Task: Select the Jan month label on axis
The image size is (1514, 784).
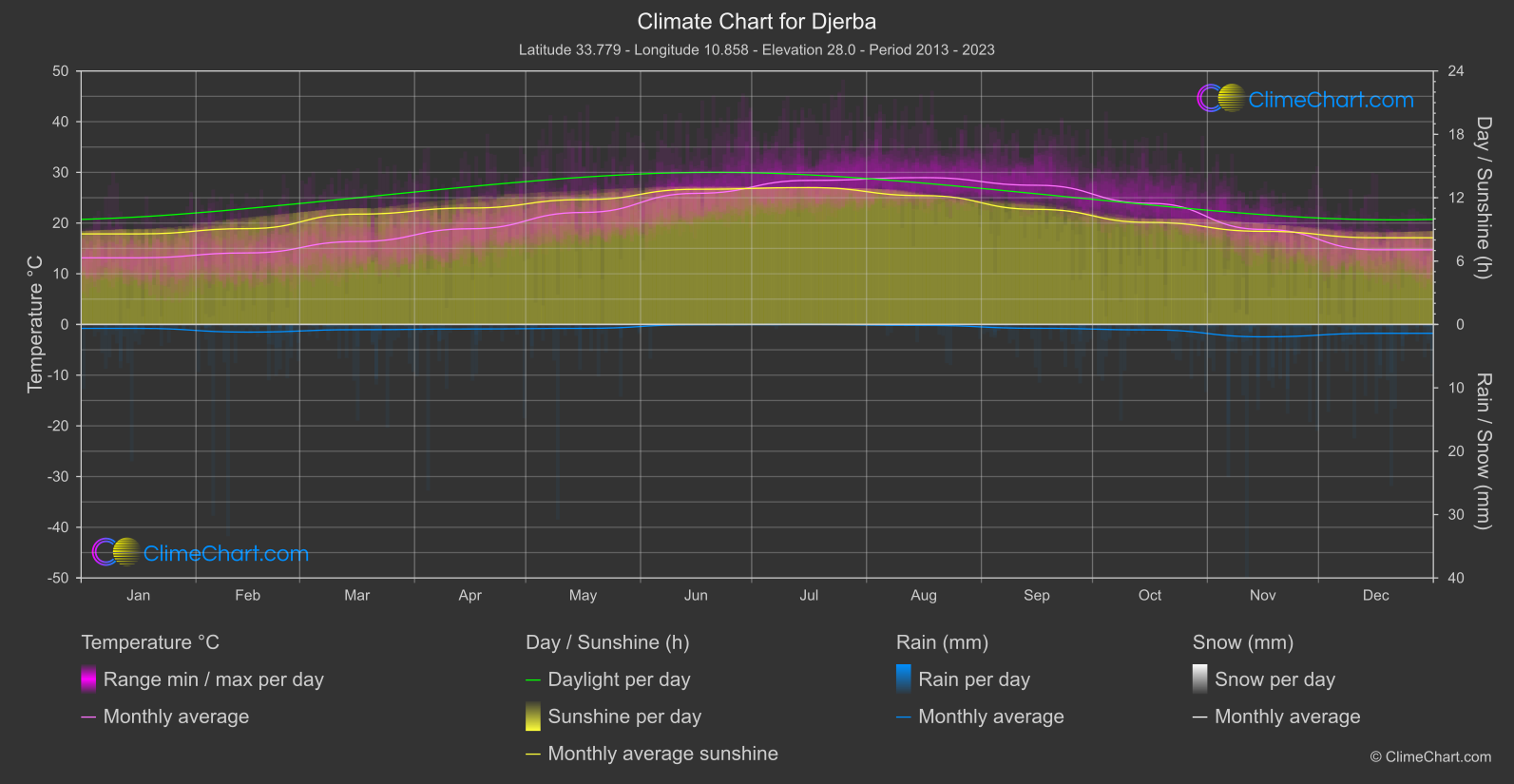Action: pos(139,595)
